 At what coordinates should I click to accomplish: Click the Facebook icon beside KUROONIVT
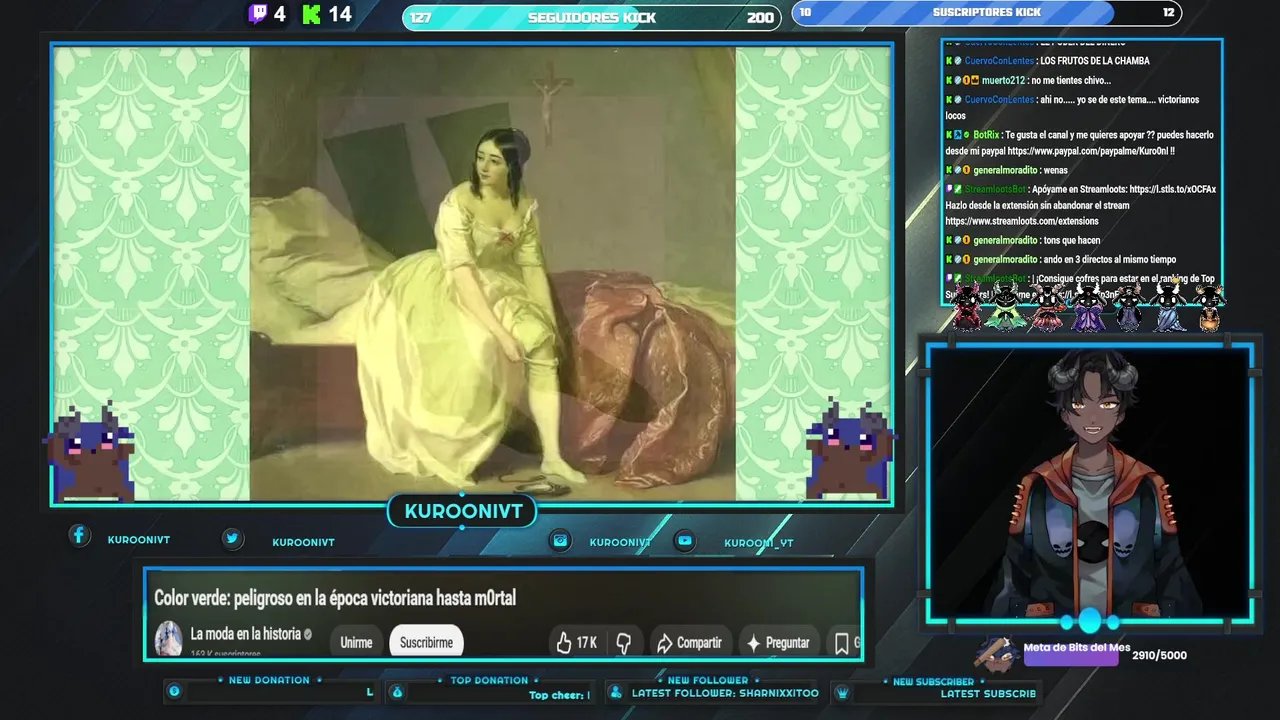coord(79,536)
